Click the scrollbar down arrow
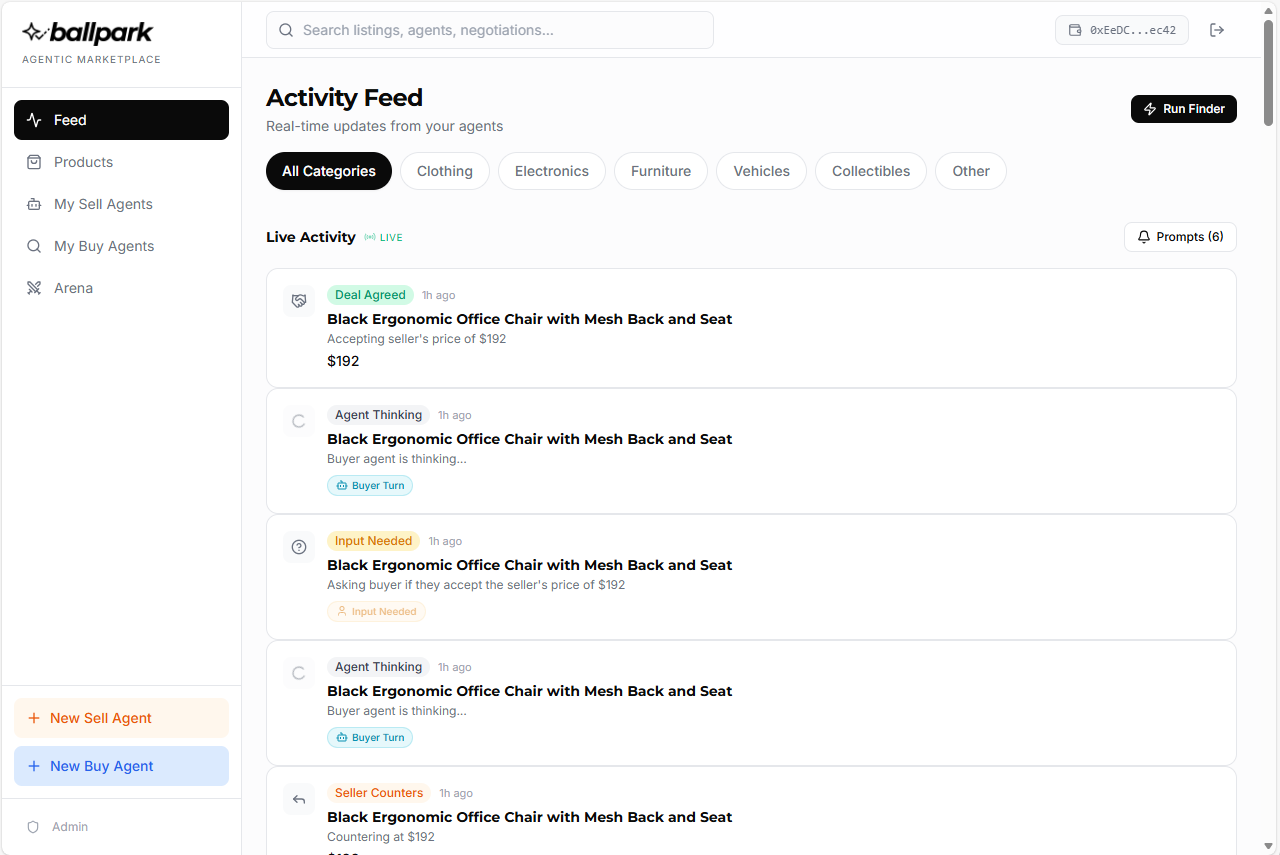Screen dimensions: 1280x855 point(1269,846)
